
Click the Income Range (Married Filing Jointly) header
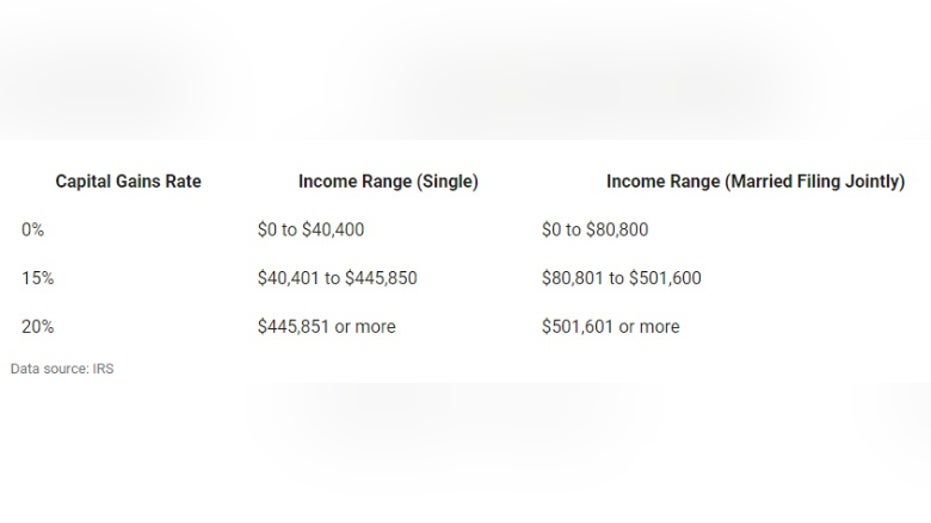pyautogui.click(x=755, y=181)
